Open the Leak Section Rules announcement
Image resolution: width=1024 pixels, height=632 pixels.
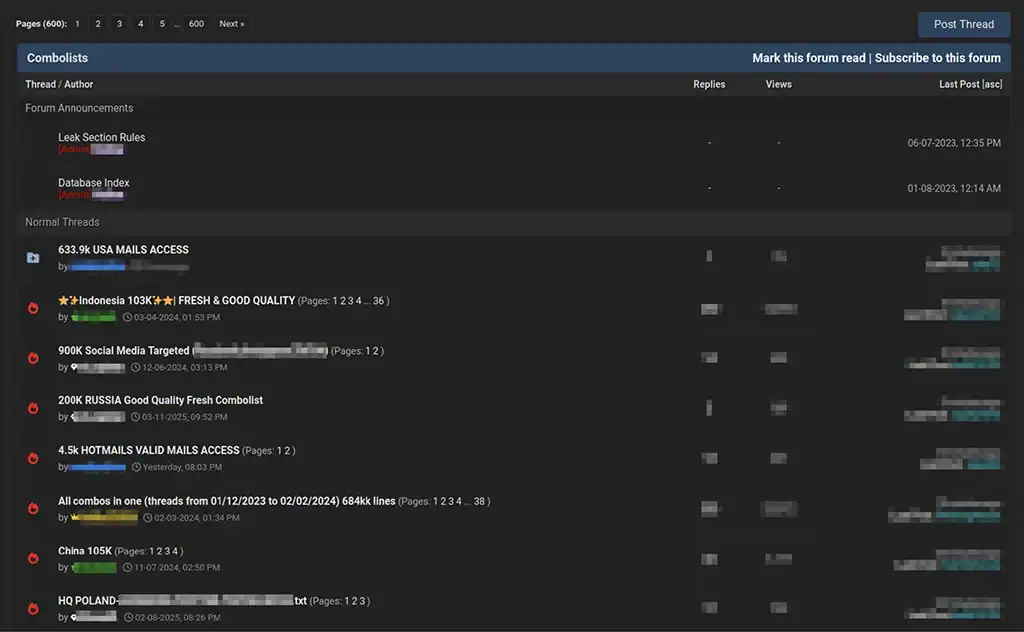(101, 137)
